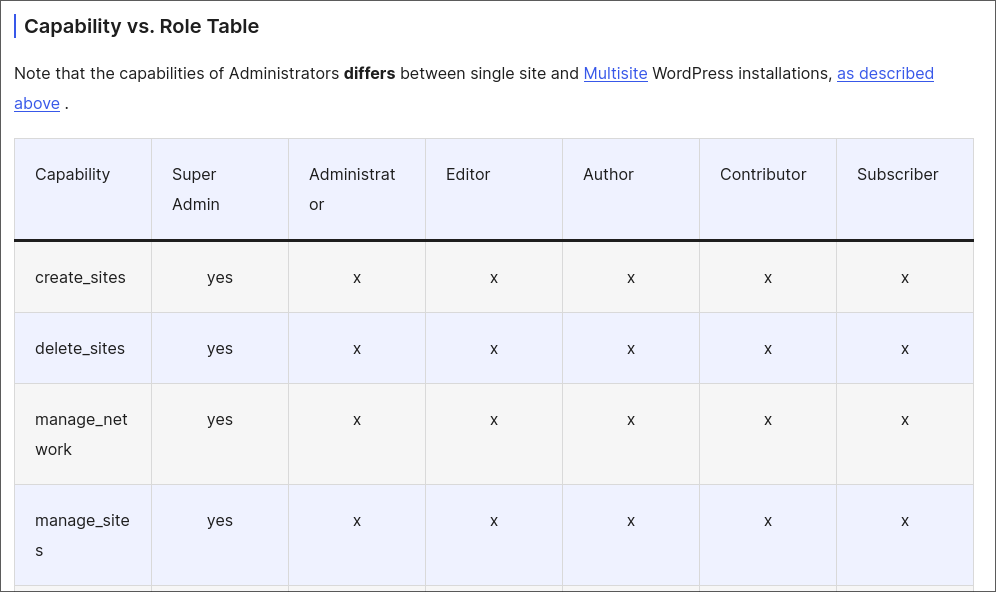Click 'yes' in the delete_sites row
This screenshot has height=592, width=996.
(x=220, y=348)
